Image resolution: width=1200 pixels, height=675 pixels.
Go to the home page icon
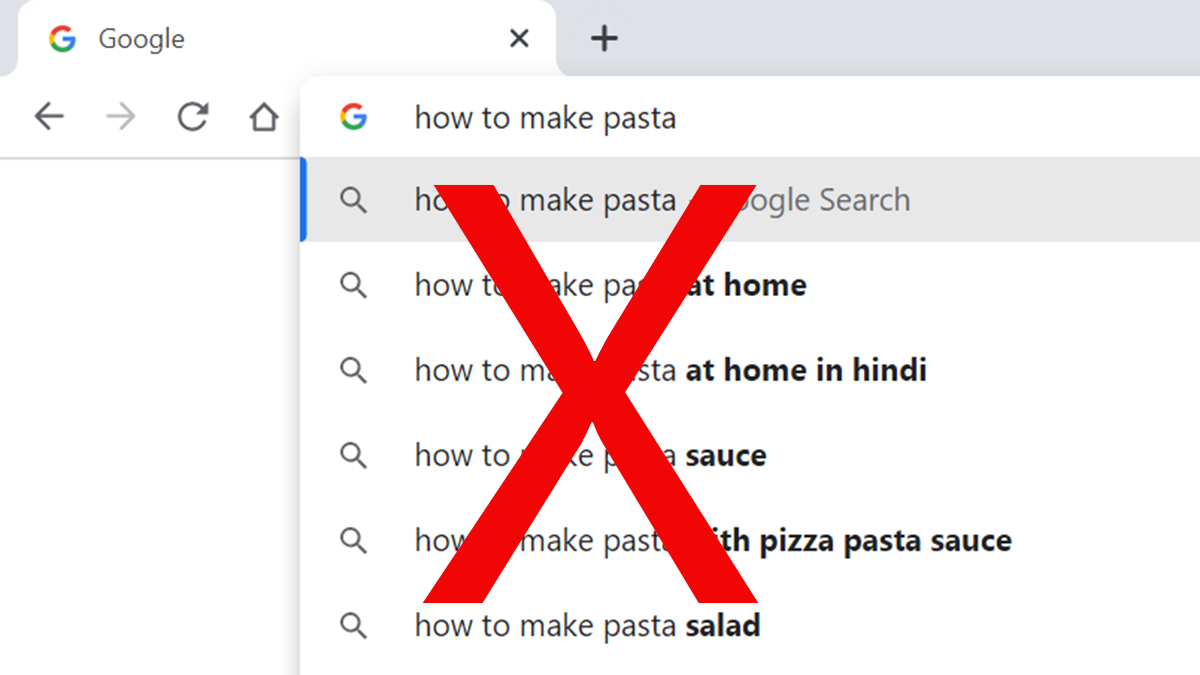tap(264, 118)
